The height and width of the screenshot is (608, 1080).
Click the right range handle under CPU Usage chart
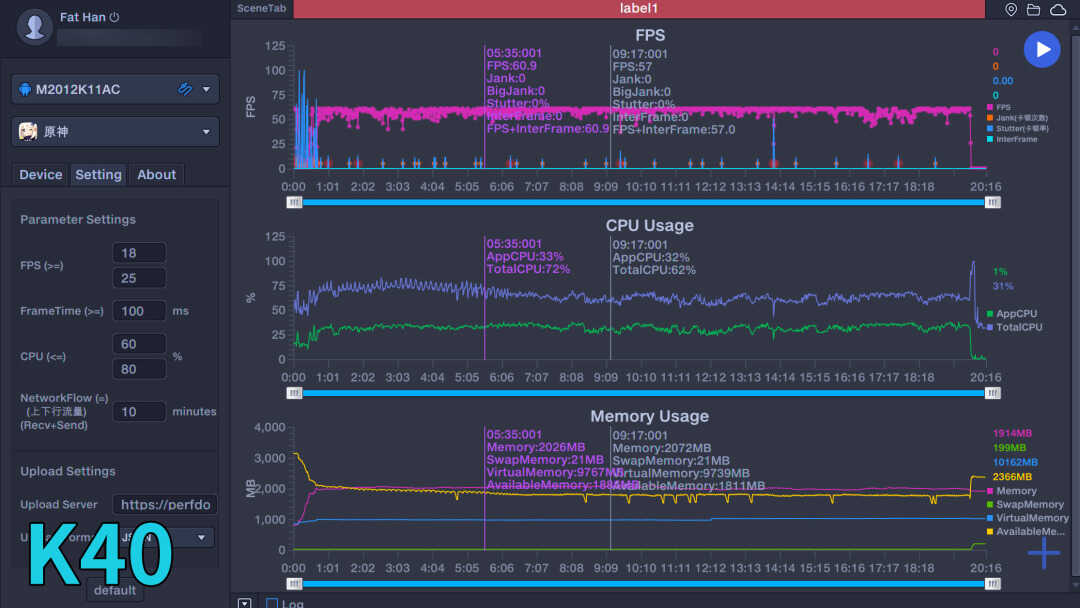click(x=993, y=393)
